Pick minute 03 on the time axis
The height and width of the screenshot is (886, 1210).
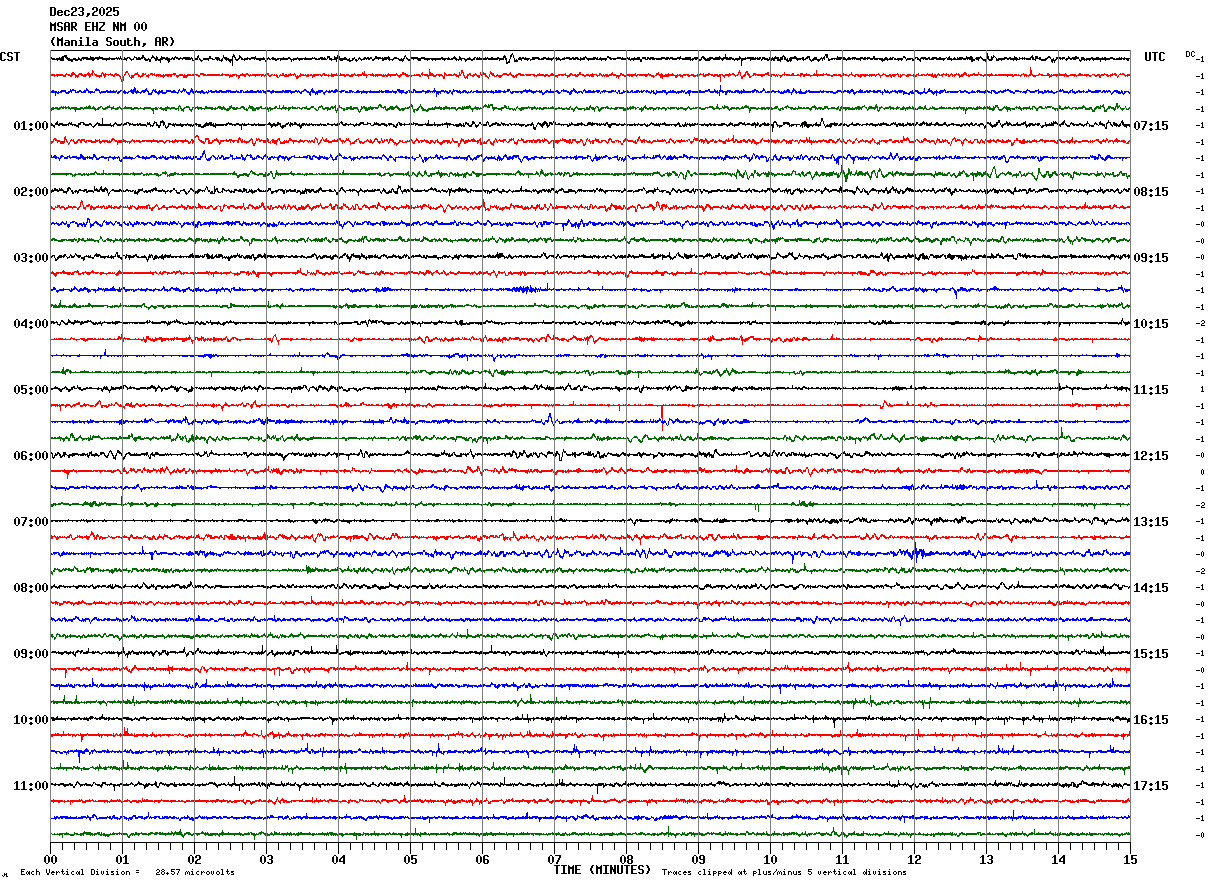coord(266,859)
